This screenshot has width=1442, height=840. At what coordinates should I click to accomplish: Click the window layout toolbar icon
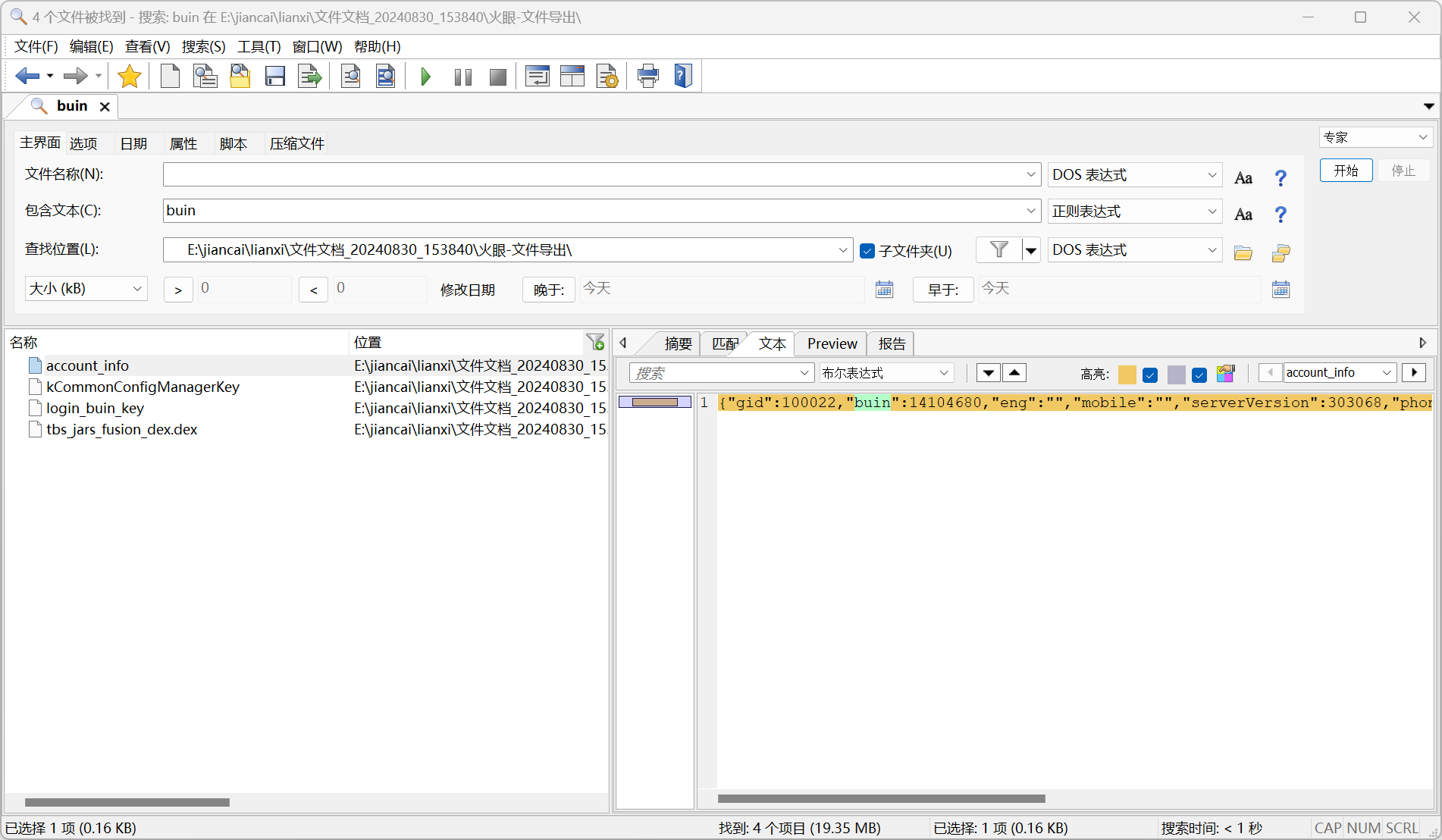(572, 76)
